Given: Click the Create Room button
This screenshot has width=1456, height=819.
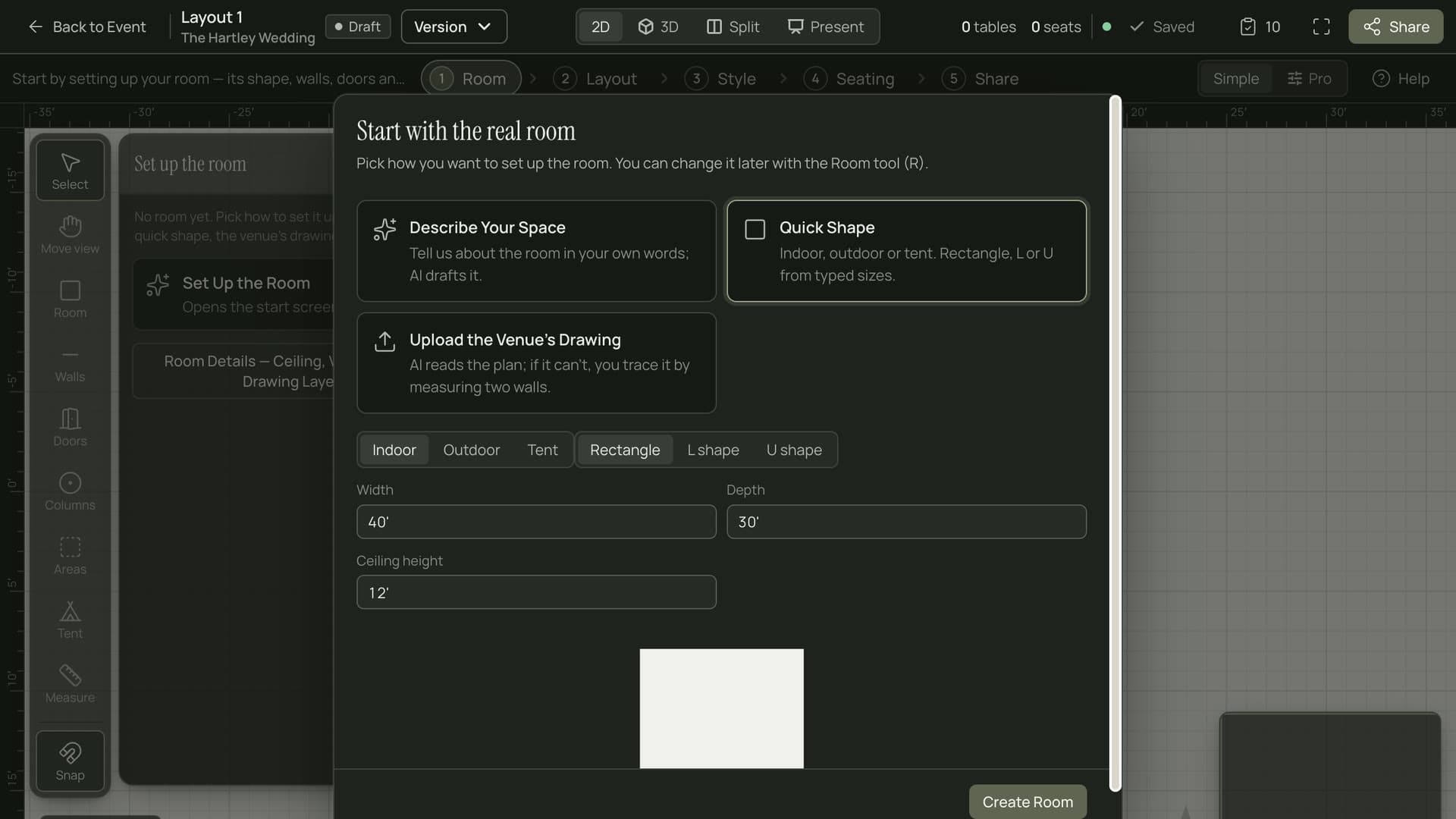Looking at the screenshot, I should pyautogui.click(x=1028, y=802).
